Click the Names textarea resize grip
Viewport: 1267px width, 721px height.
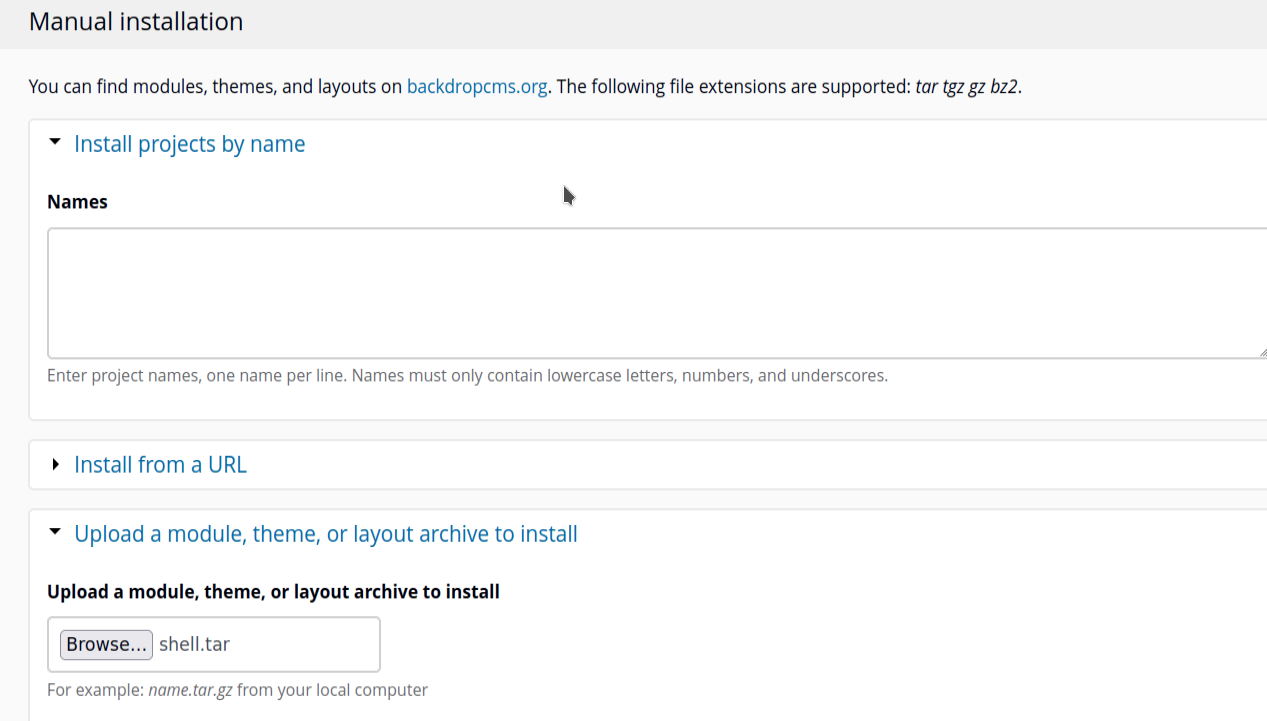pyautogui.click(x=1262, y=352)
